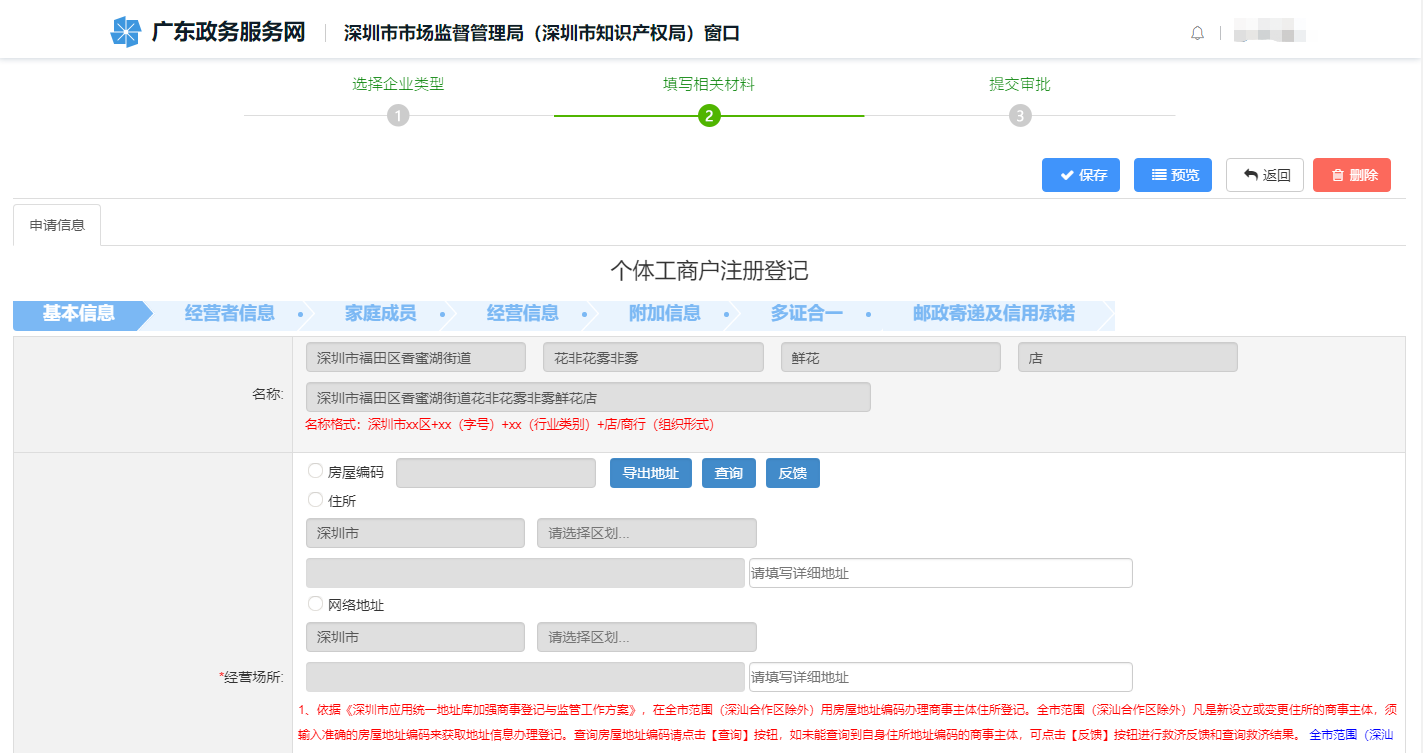Go back using the 返回 button
The image size is (1423, 753).
point(1264,175)
